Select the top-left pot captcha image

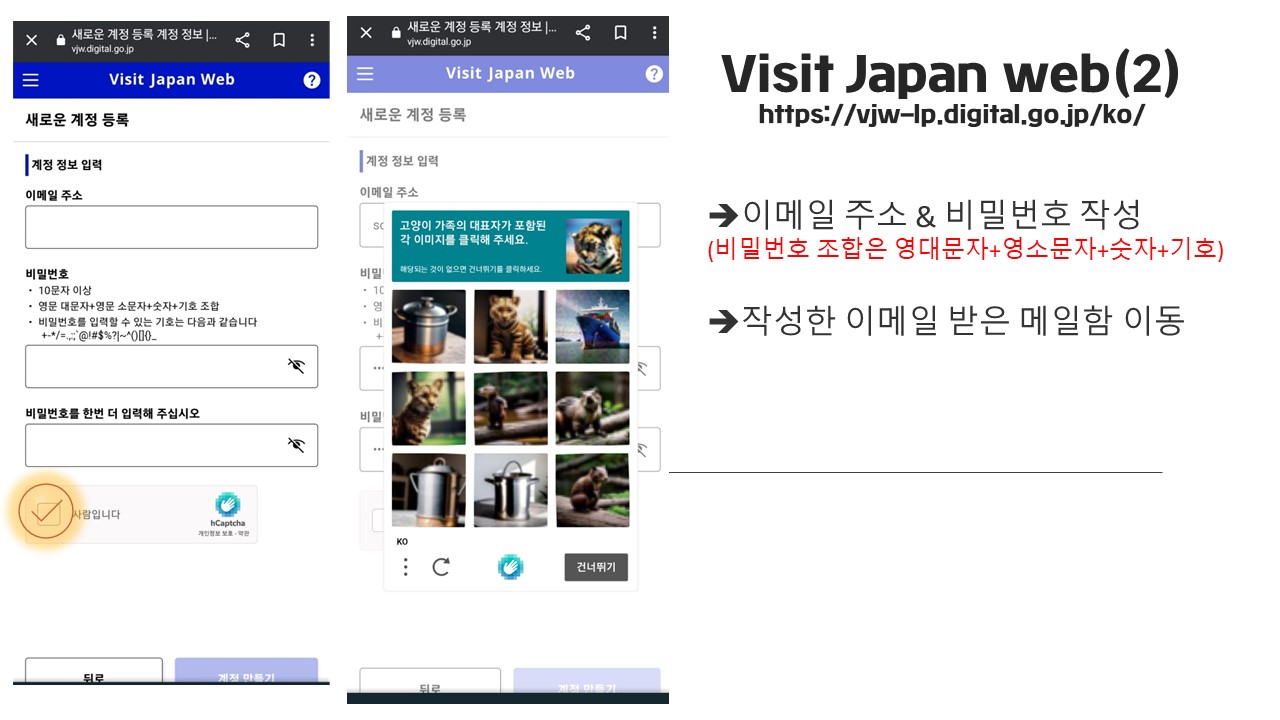coord(429,327)
